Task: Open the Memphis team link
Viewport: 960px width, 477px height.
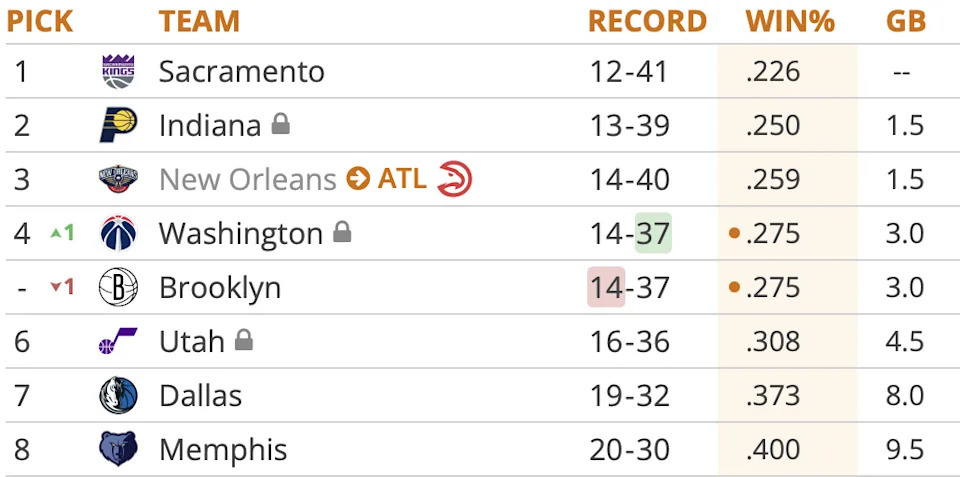Action: [x=223, y=450]
